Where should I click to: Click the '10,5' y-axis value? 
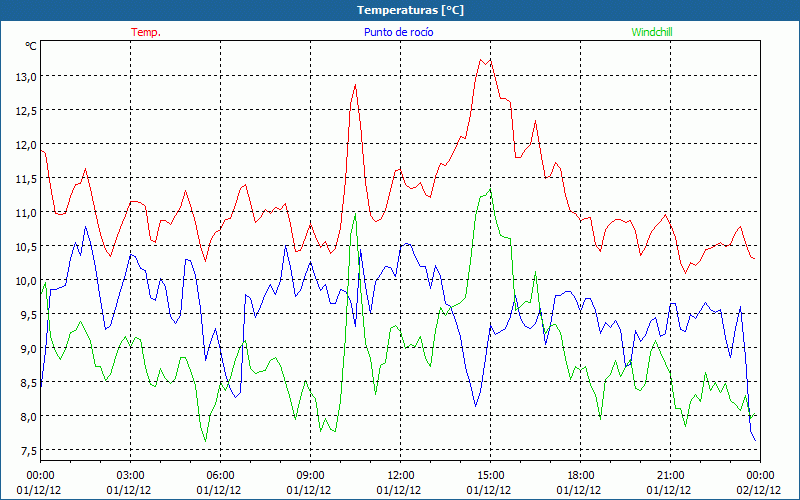26,246
